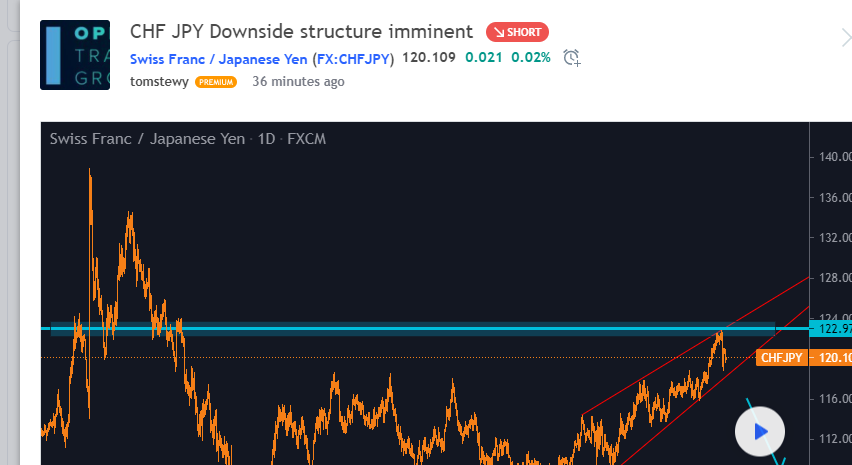Click the orange PREMIUM badge
The width and height of the screenshot is (852, 465).
tap(216, 82)
